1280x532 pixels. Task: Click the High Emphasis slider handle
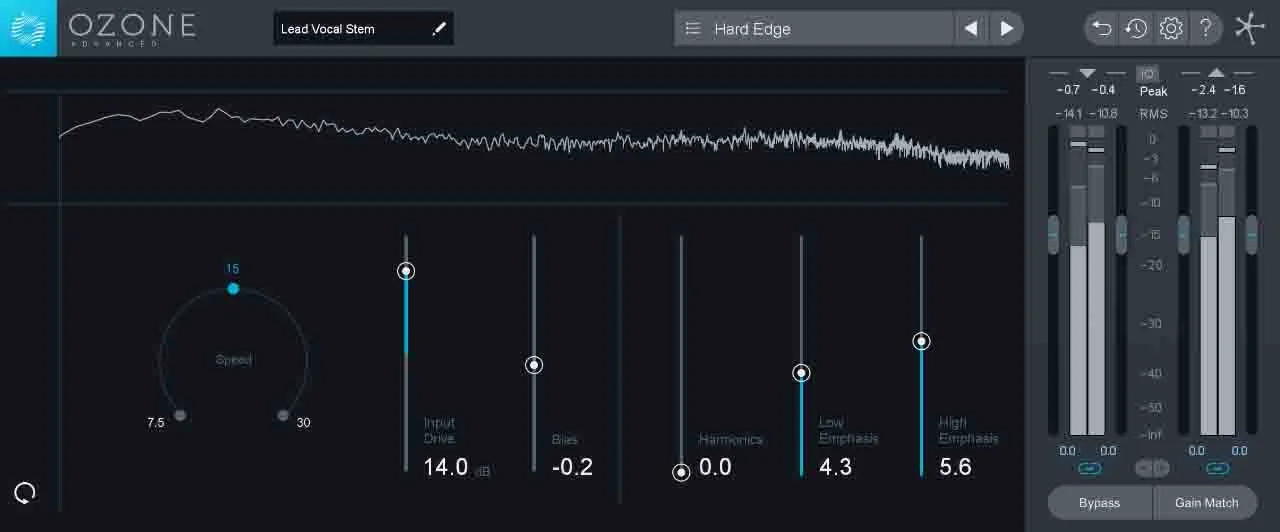pyautogui.click(x=921, y=341)
